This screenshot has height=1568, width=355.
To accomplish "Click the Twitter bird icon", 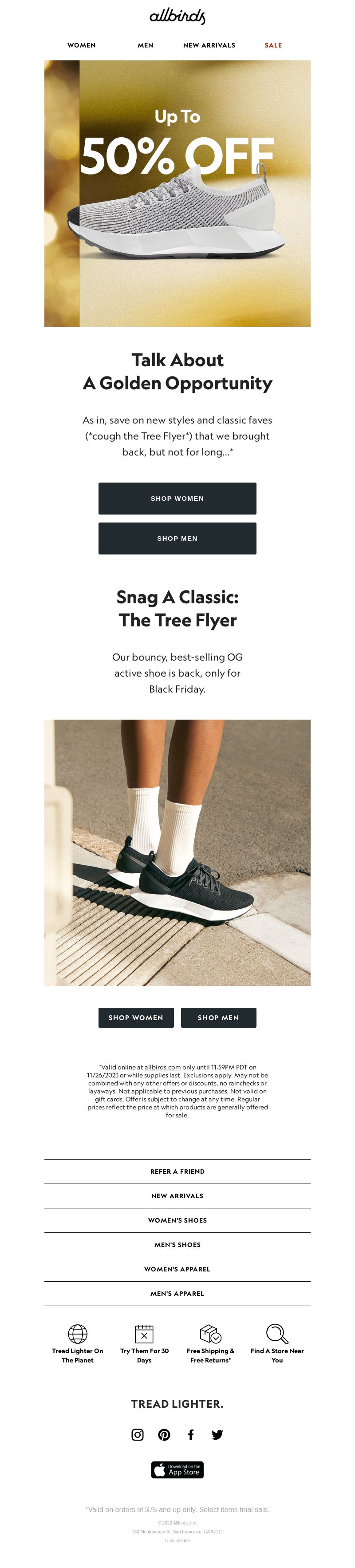I will click(x=217, y=1435).
